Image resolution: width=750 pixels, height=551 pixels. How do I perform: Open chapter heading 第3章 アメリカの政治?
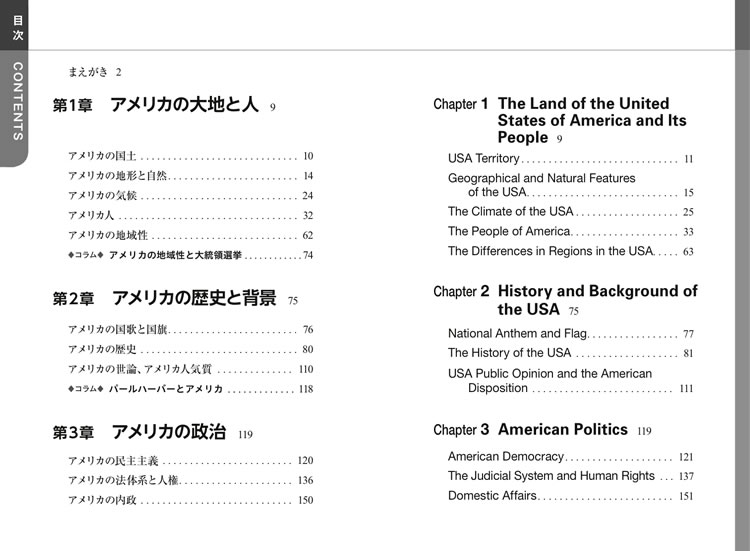pyautogui.click(x=153, y=432)
